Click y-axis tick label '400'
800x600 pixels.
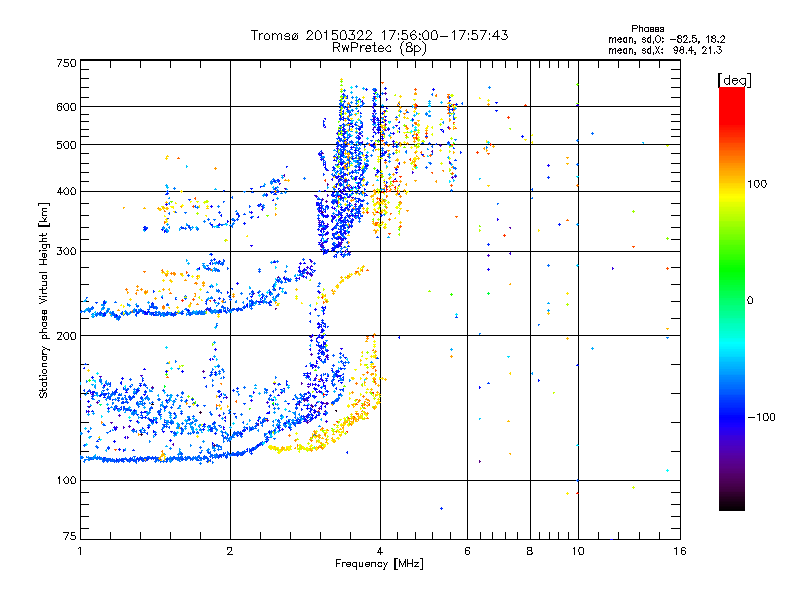(67, 192)
